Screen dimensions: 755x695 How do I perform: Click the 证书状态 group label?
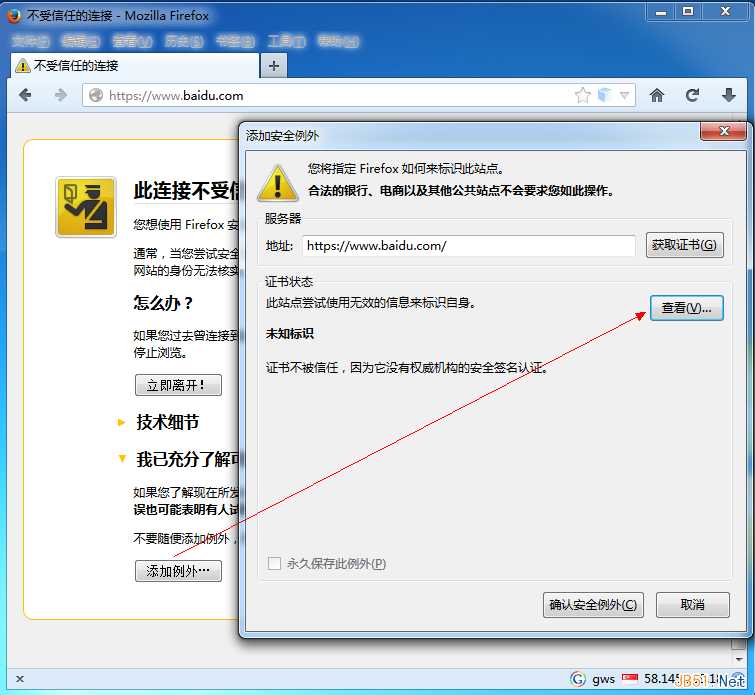coord(289,282)
